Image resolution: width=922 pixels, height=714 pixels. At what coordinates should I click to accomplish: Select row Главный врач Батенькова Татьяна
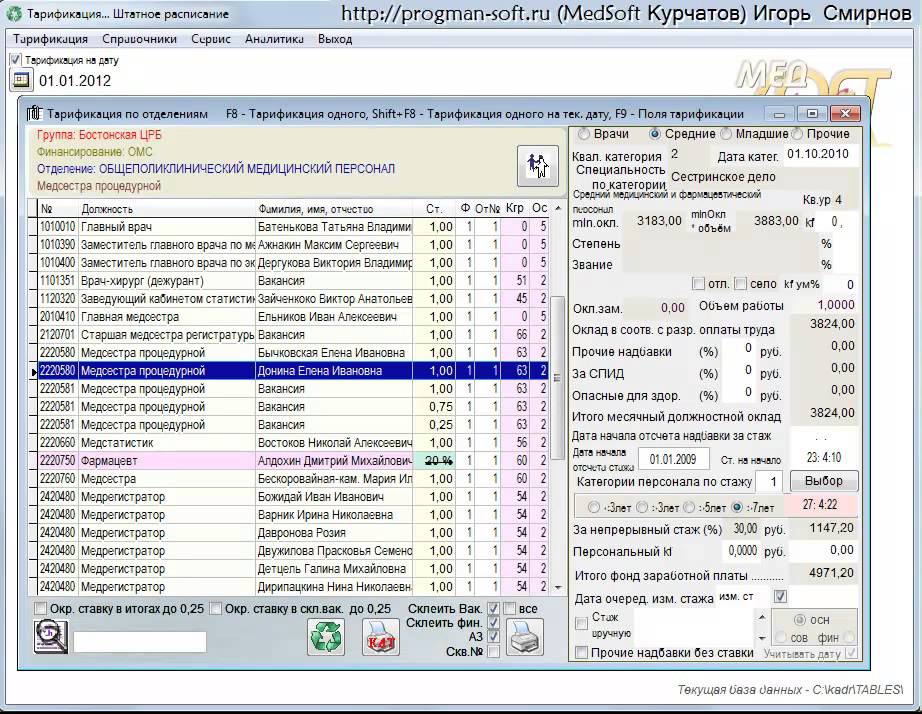tap(293, 226)
